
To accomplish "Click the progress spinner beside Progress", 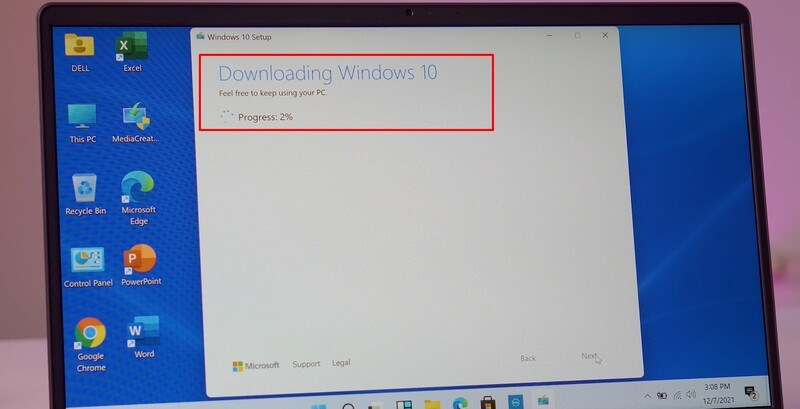I will [226, 117].
